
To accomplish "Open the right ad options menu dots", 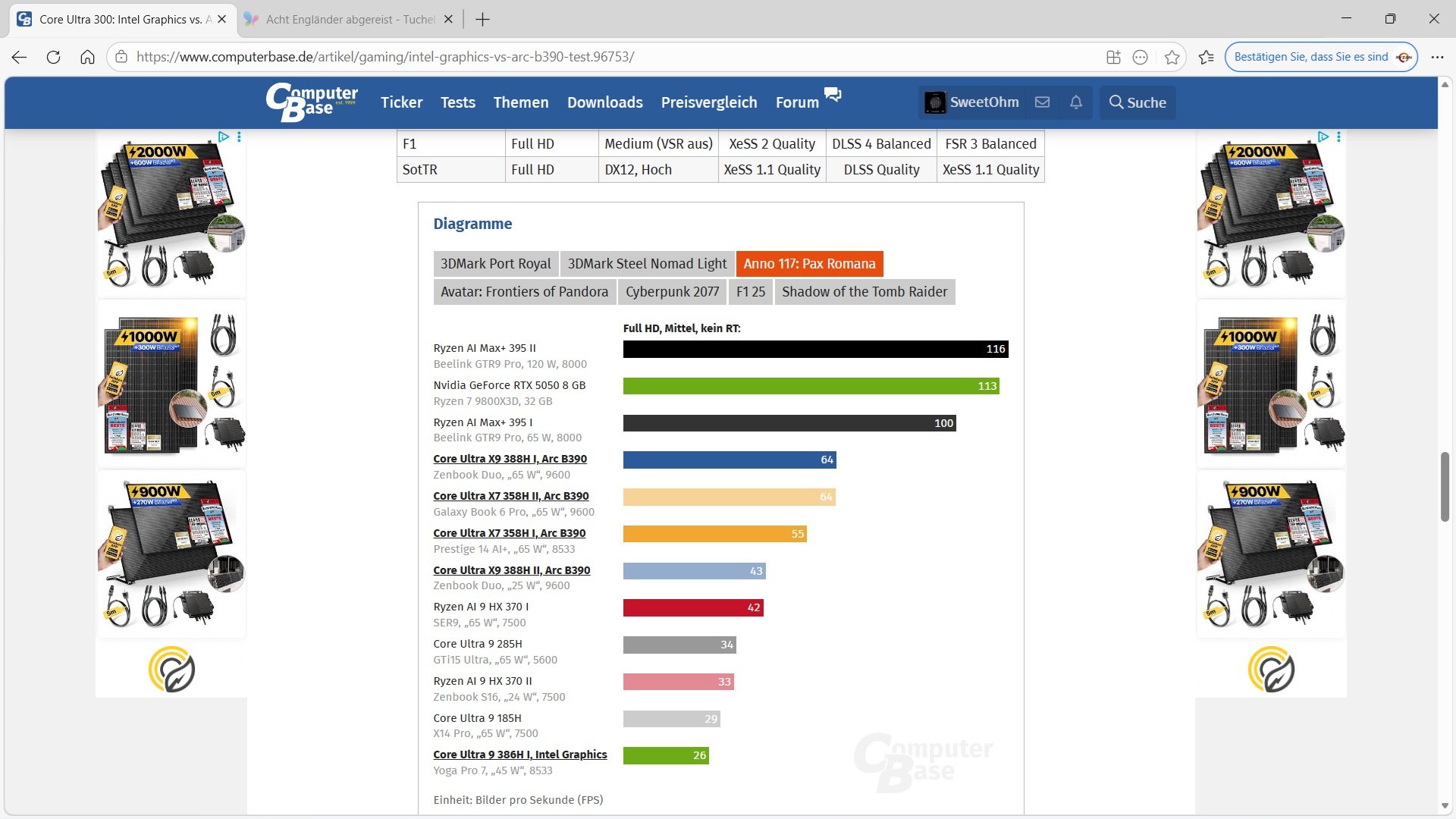I will coord(1338,136).
